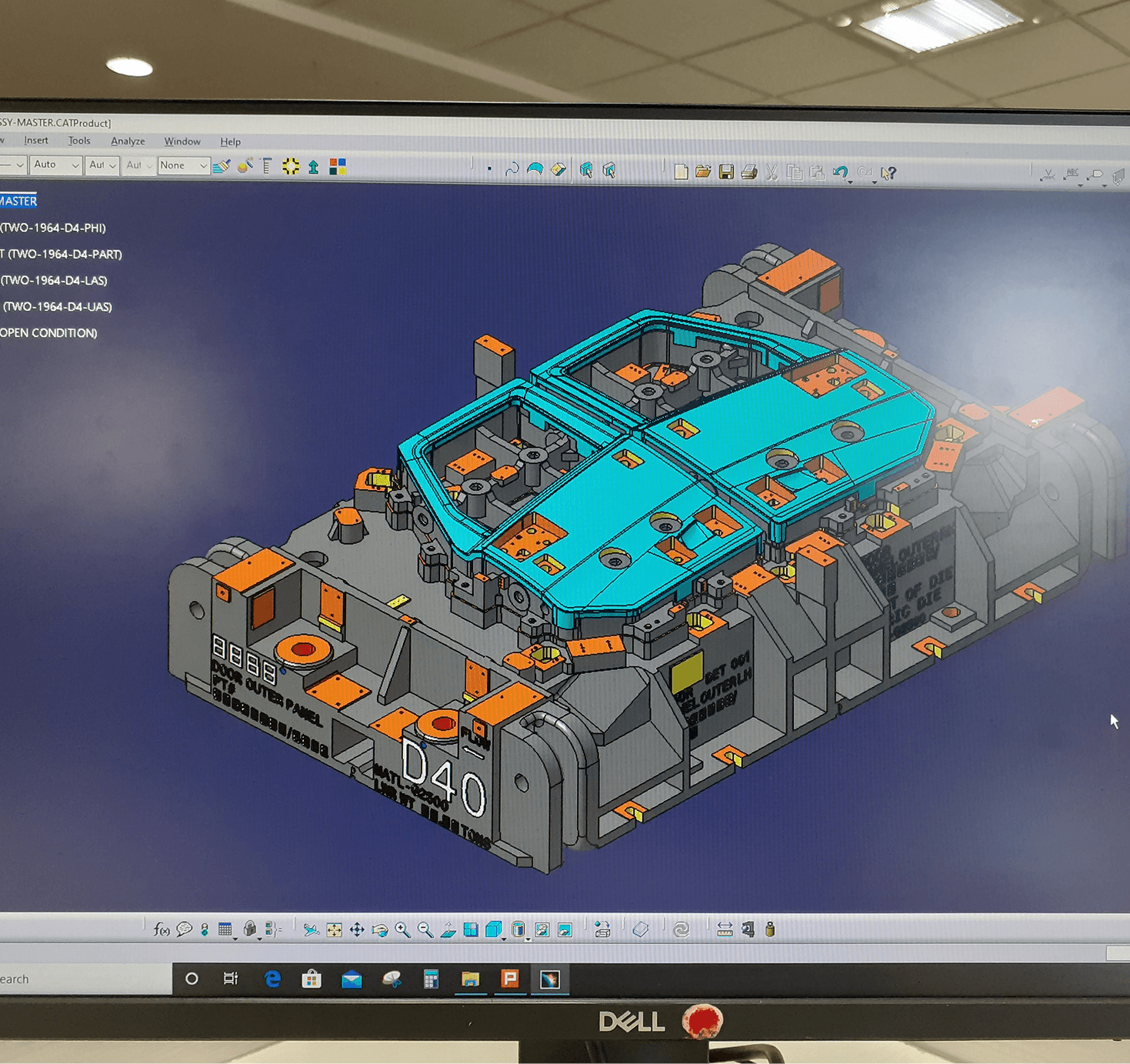
Task: Click the Swap visible space icon
Action: pos(565,930)
